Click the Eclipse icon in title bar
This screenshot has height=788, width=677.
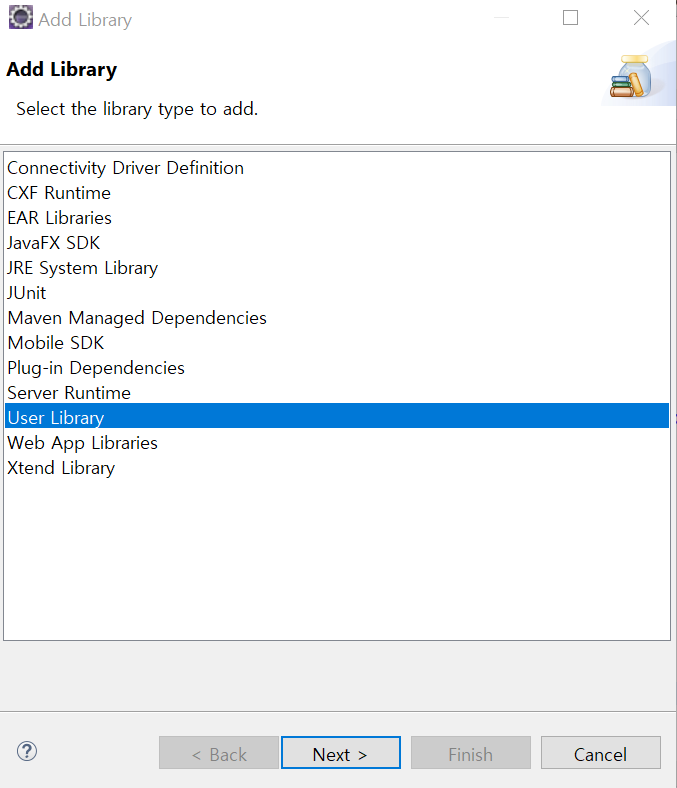[21, 17]
